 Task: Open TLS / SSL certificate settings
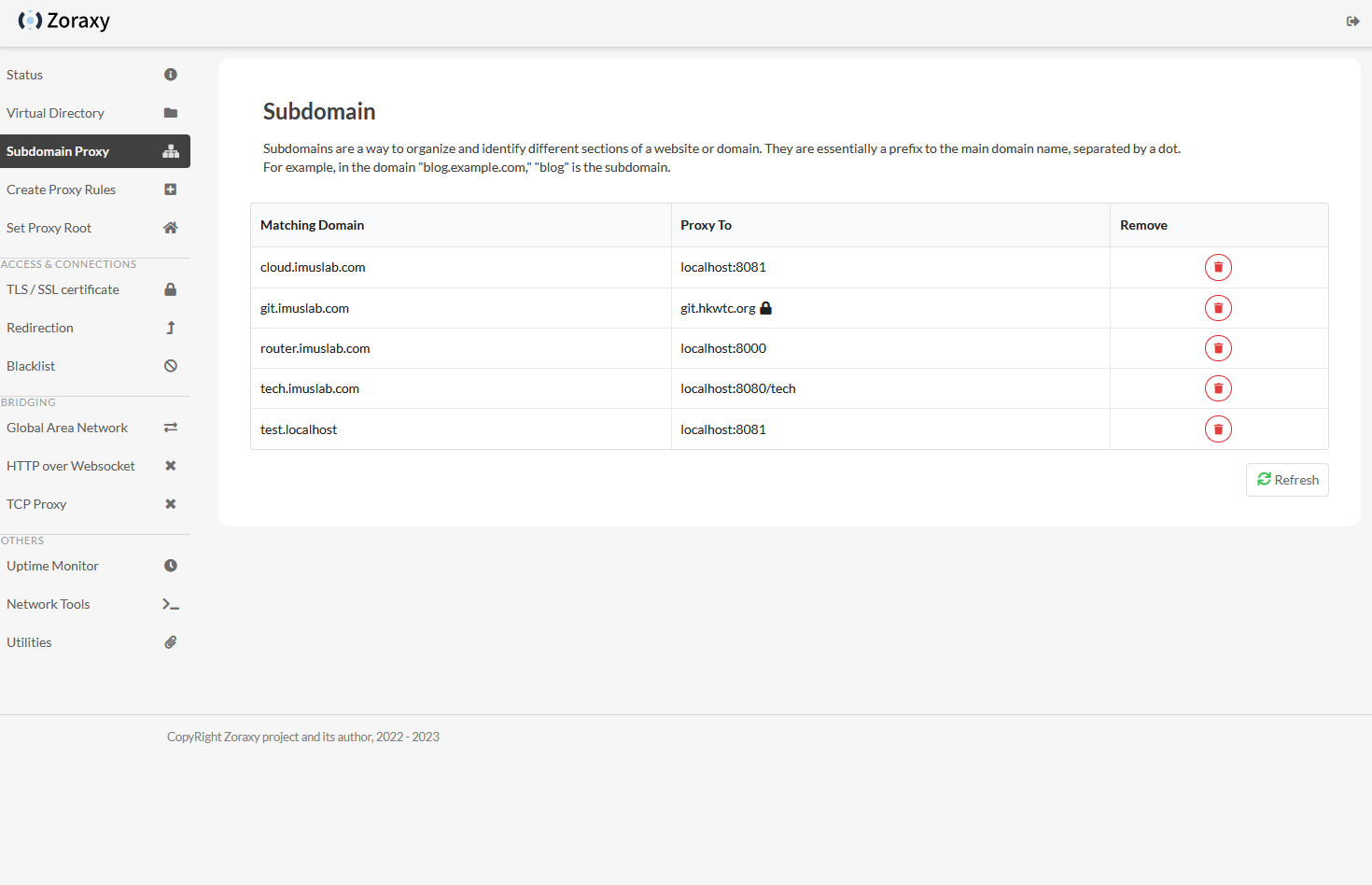(94, 289)
